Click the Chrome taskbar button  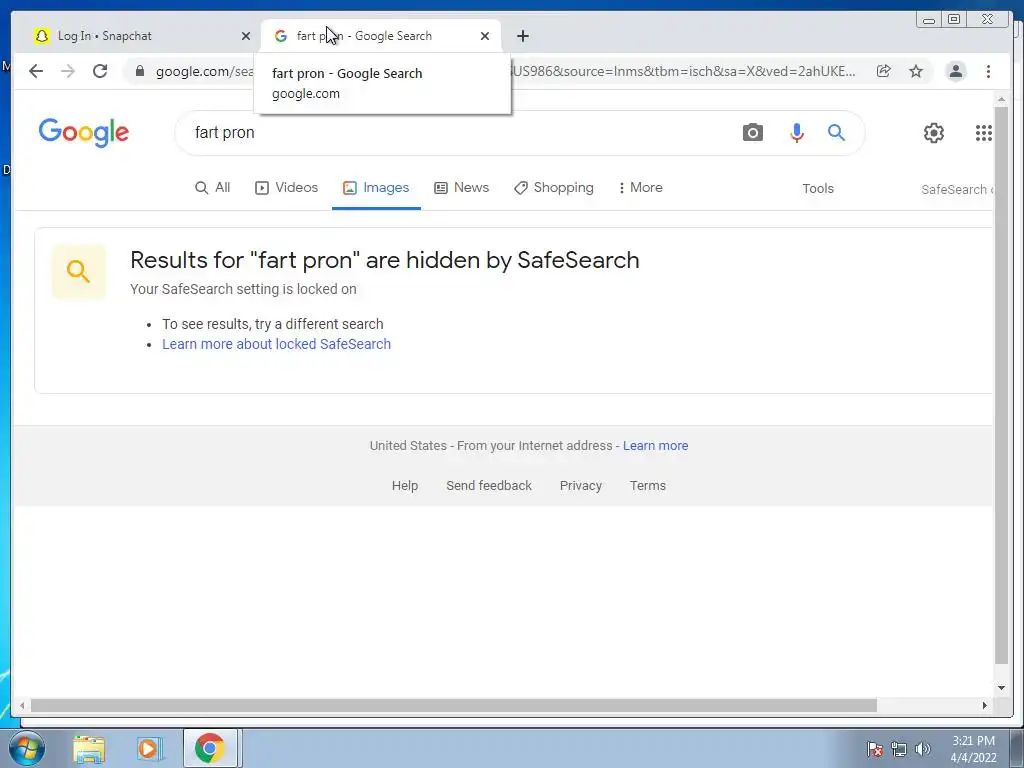[210, 748]
